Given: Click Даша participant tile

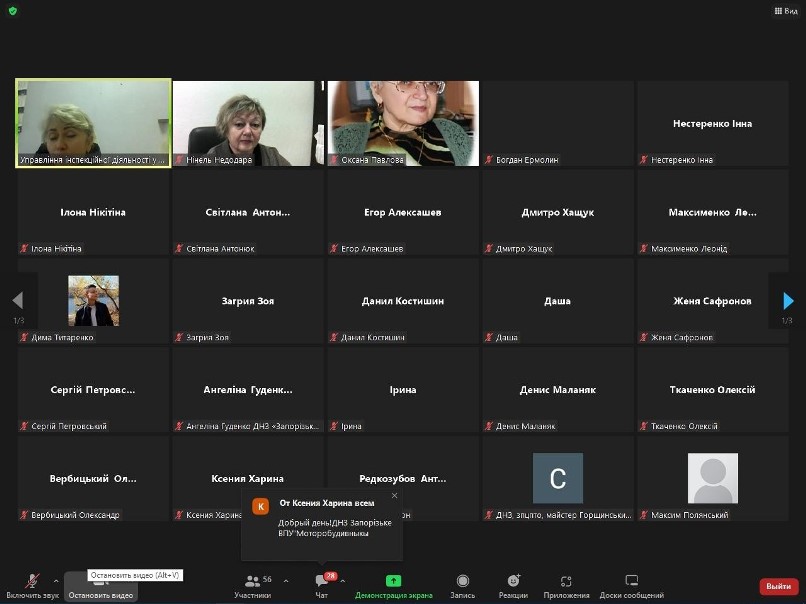Looking at the screenshot, I should coord(558,301).
